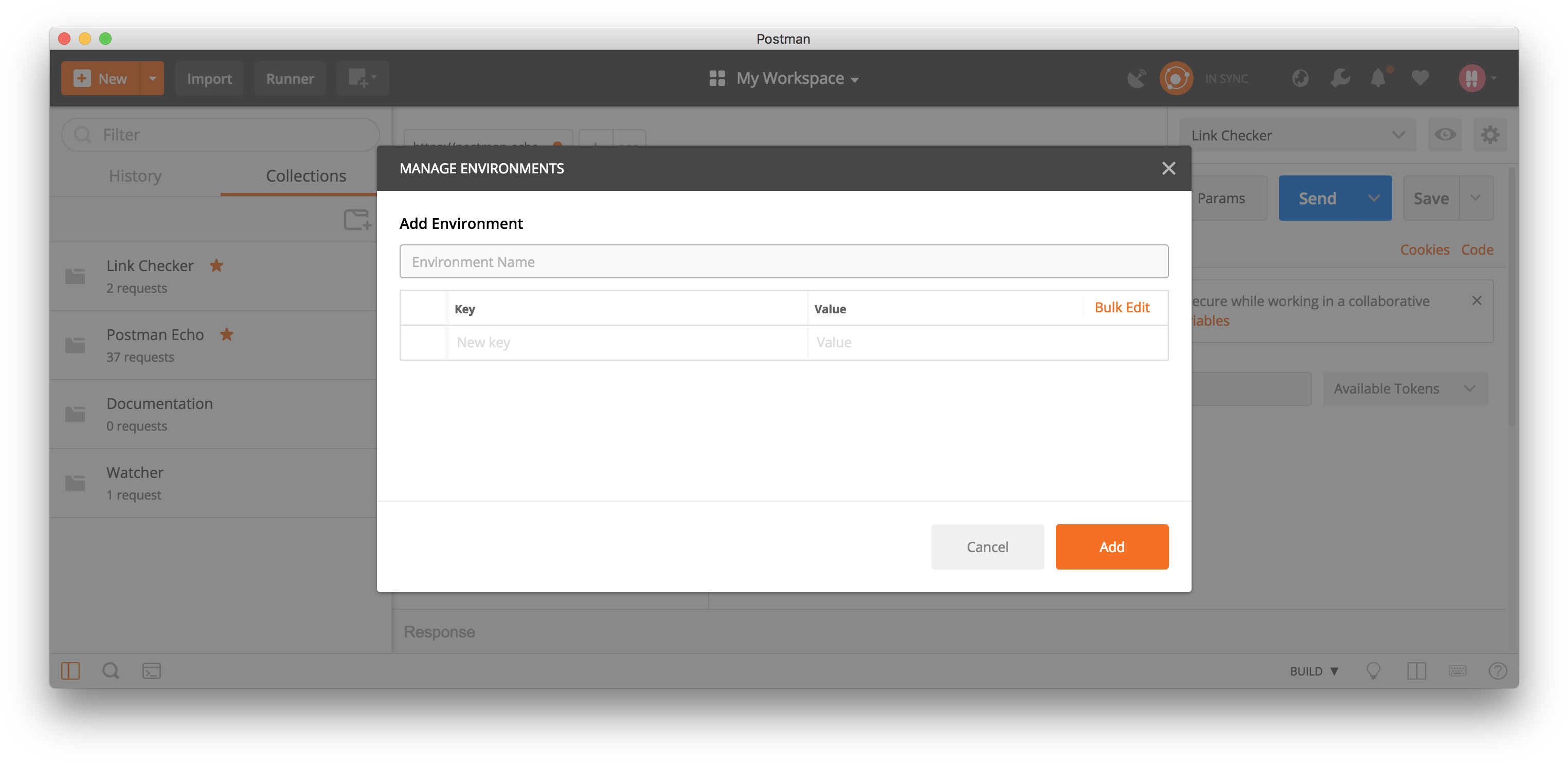1568x764 pixels.
Task: Open the Available Tokens dropdown
Action: pyautogui.click(x=1405, y=388)
